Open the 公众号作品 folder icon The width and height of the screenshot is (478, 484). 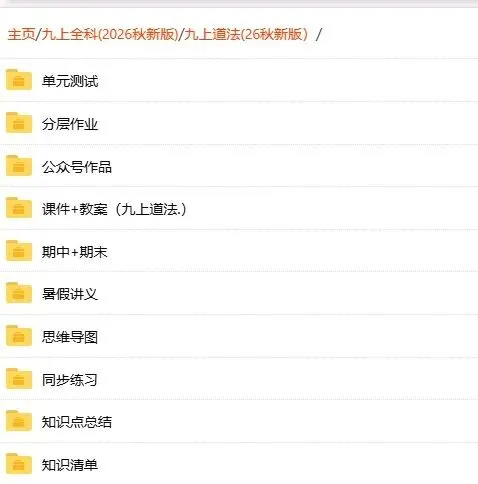coord(19,165)
